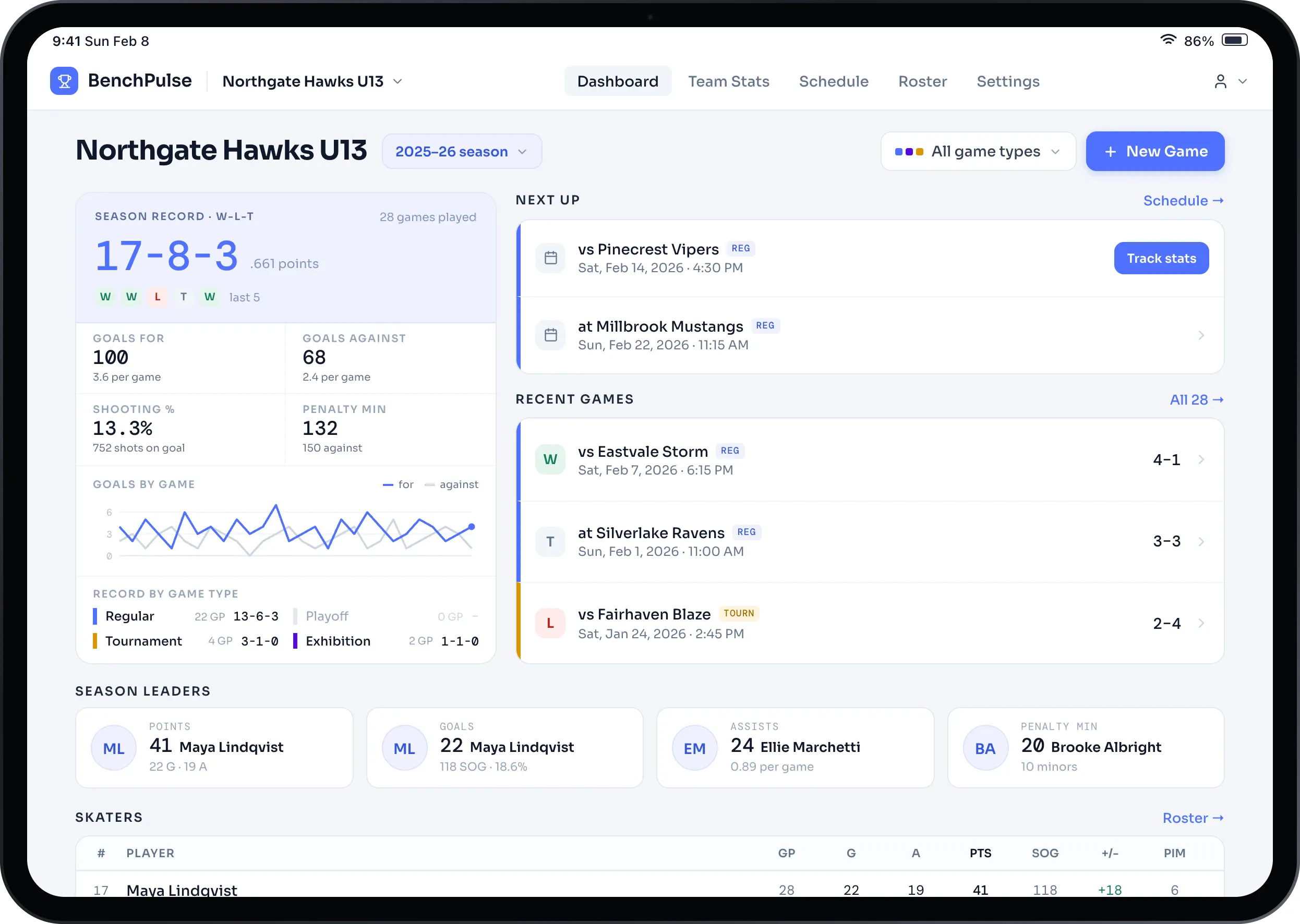
Task: Click the Wi-Fi status icon
Action: [1168, 40]
